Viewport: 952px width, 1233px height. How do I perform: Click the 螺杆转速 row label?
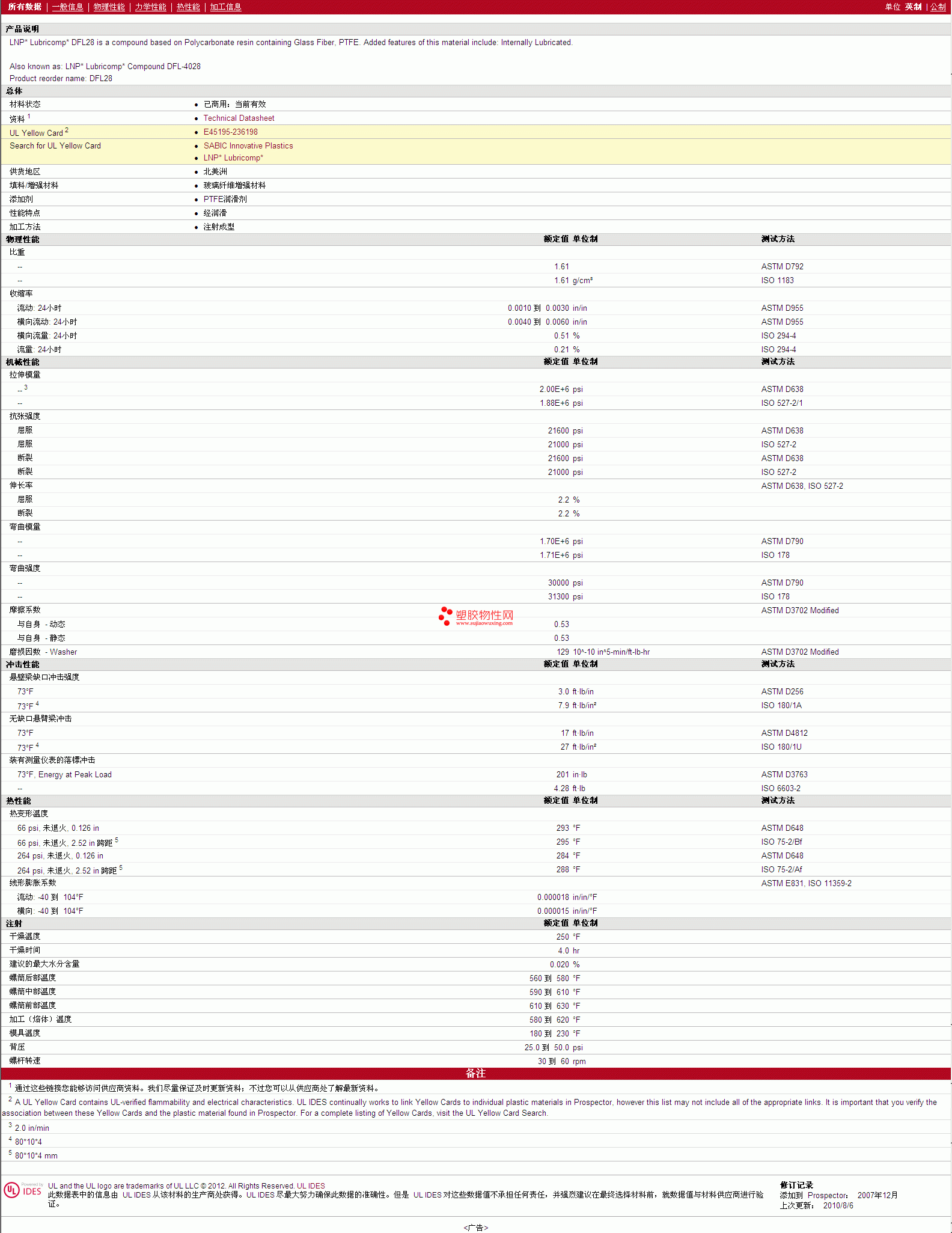[x=25, y=1061]
